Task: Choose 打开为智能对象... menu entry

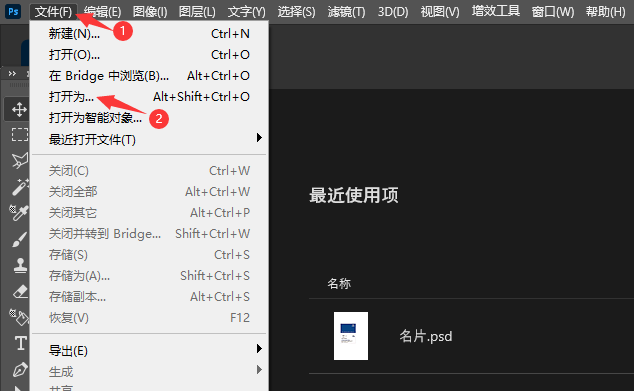Action: point(149,118)
